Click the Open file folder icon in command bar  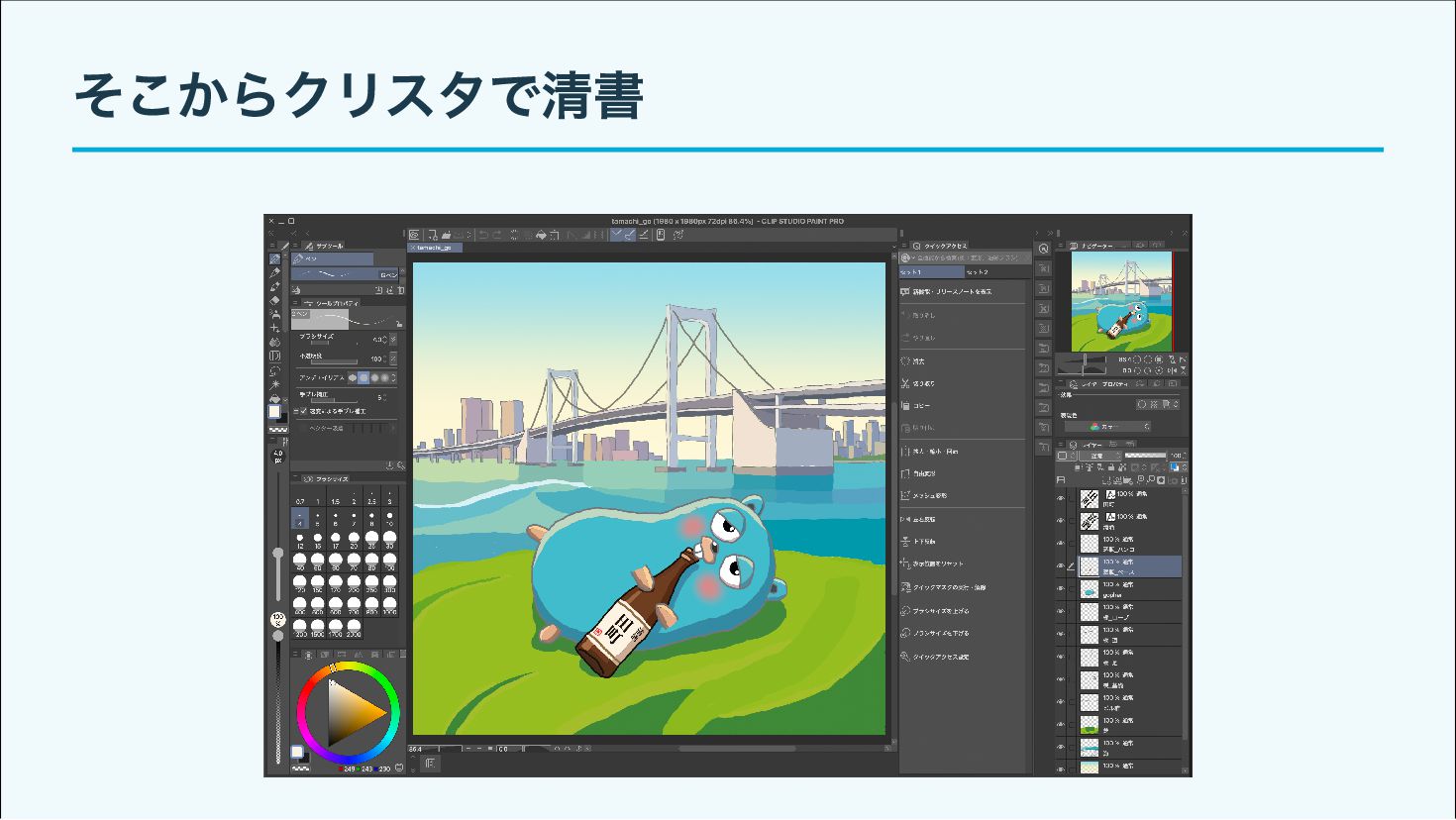pyautogui.click(x=447, y=235)
